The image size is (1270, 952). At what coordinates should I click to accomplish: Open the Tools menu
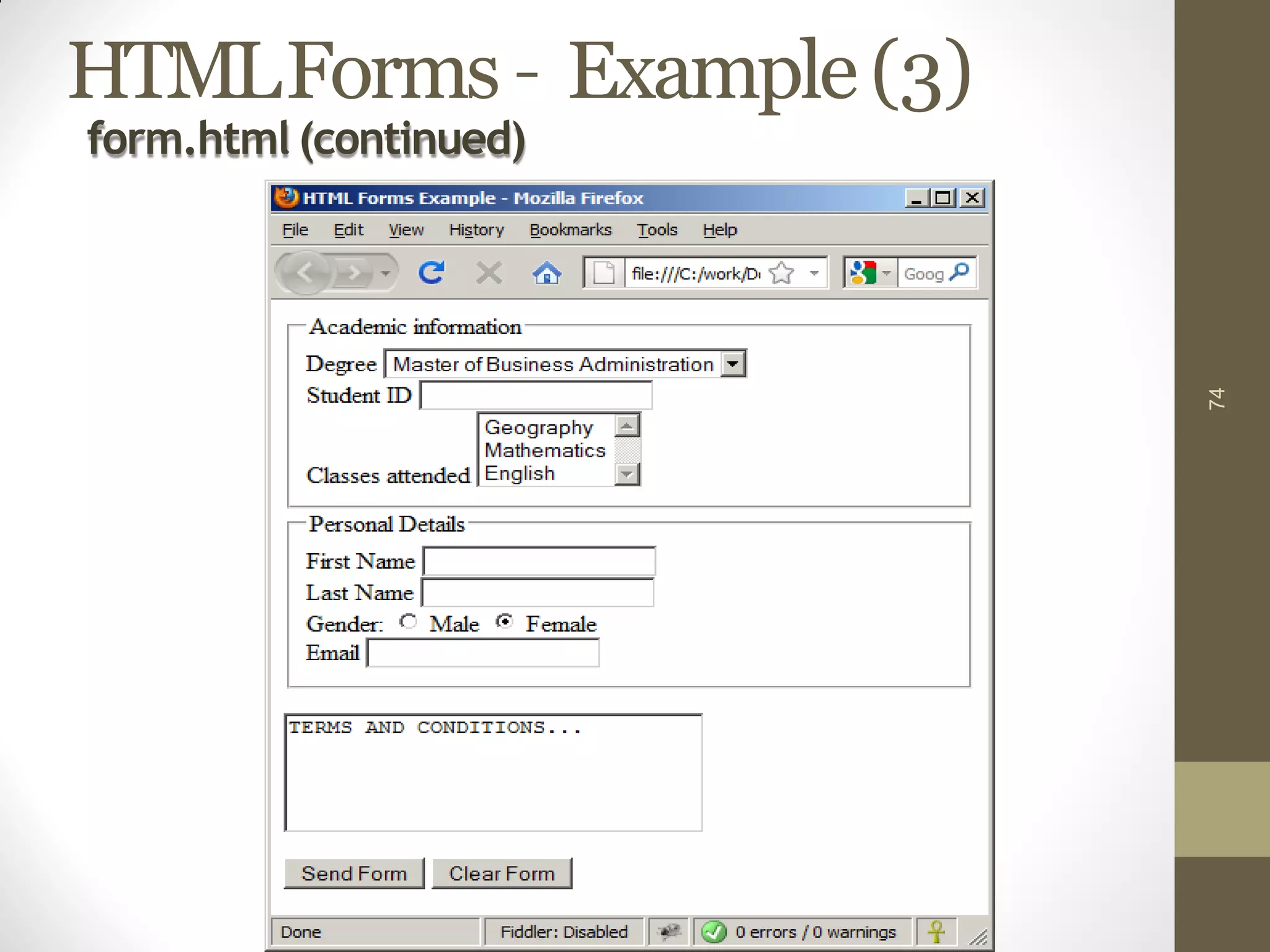(657, 230)
